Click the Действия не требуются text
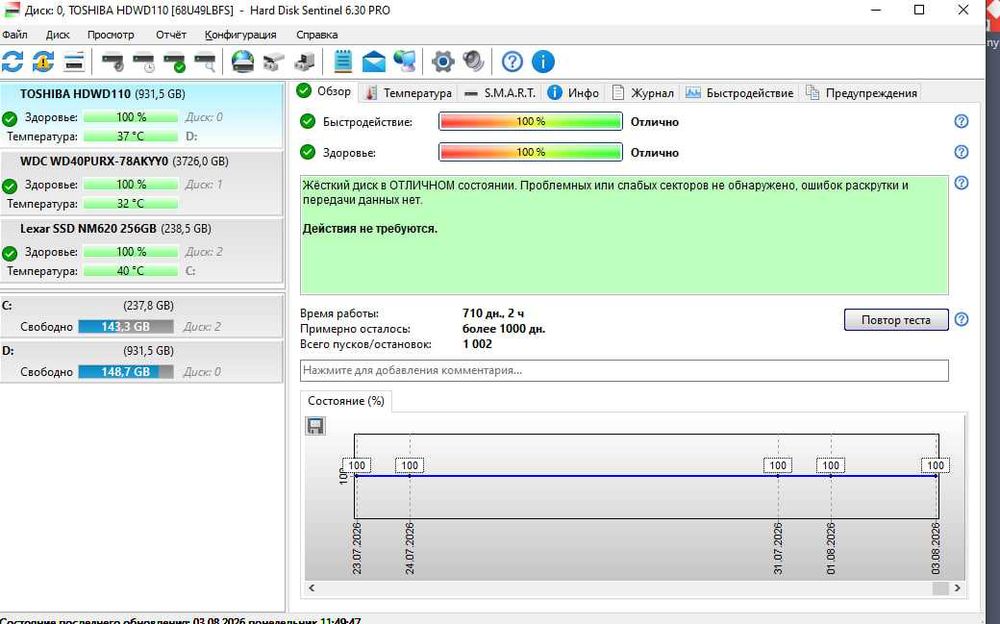This screenshot has width=1000, height=624. 370,228
